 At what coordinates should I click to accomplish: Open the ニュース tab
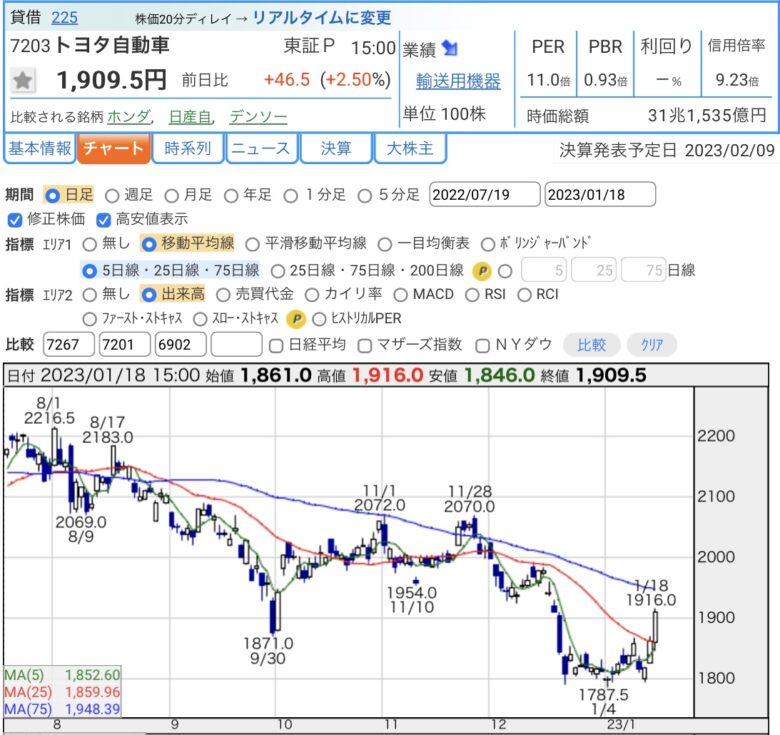point(262,148)
